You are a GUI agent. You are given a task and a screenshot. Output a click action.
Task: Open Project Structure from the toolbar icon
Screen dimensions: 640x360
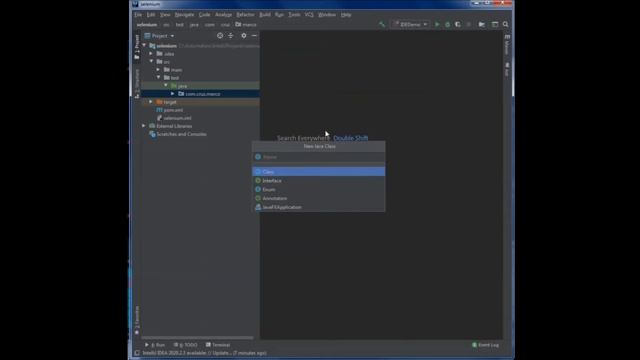(482, 24)
